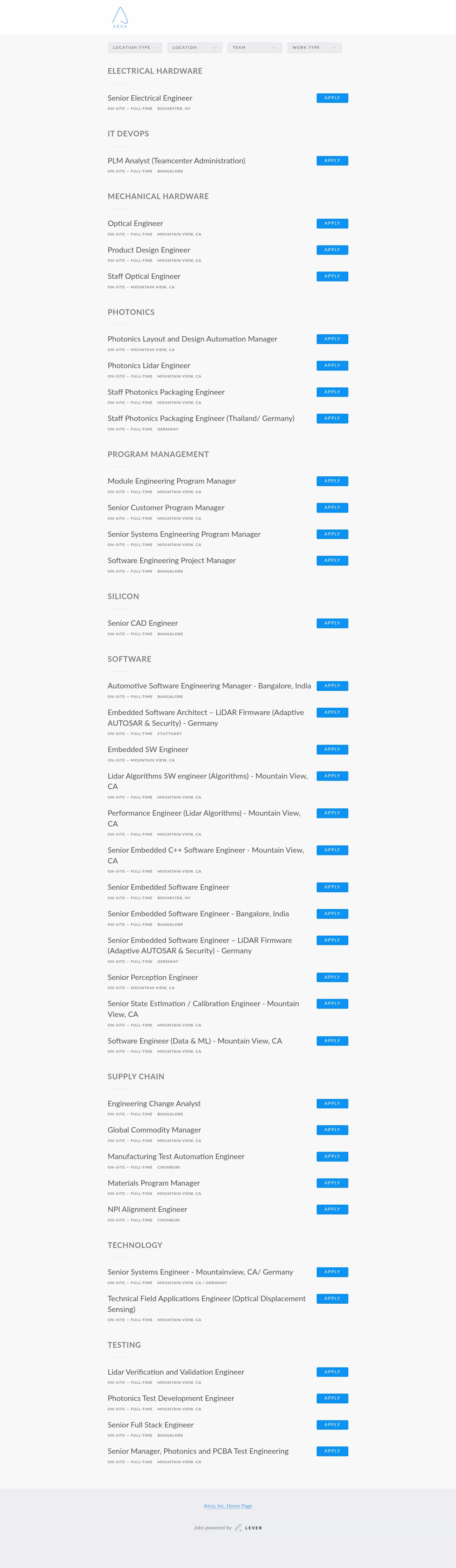The image size is (456, 1568).
Task: Open Global Commodity Manager posting
Action: coord(154,1130)
